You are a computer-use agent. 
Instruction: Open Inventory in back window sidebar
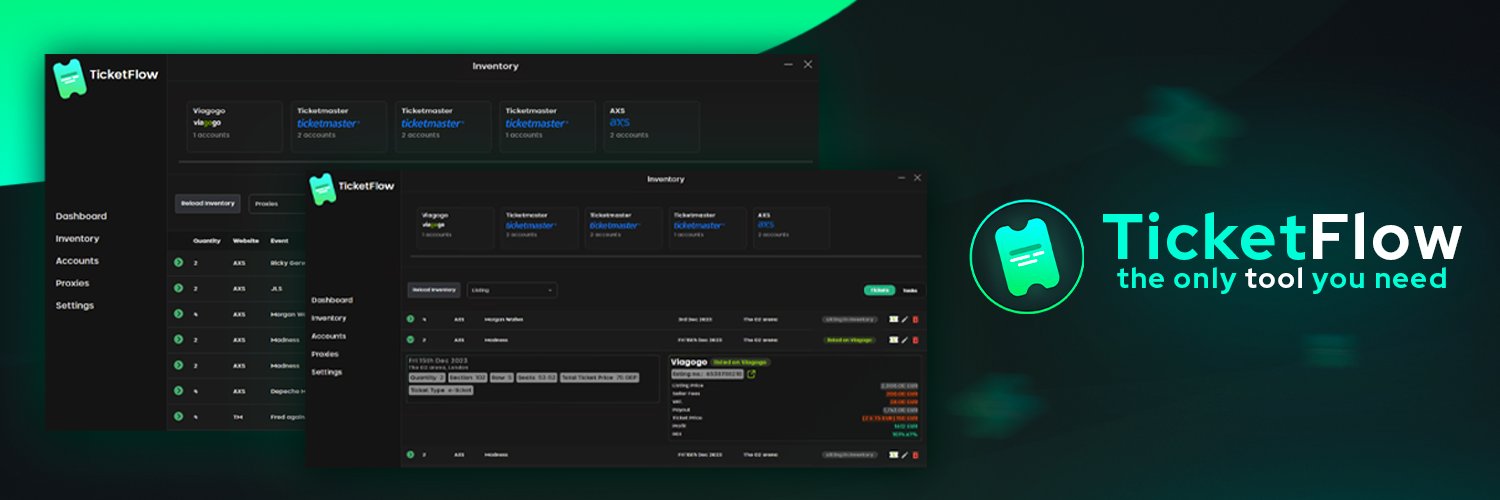(x=77, y=239)
